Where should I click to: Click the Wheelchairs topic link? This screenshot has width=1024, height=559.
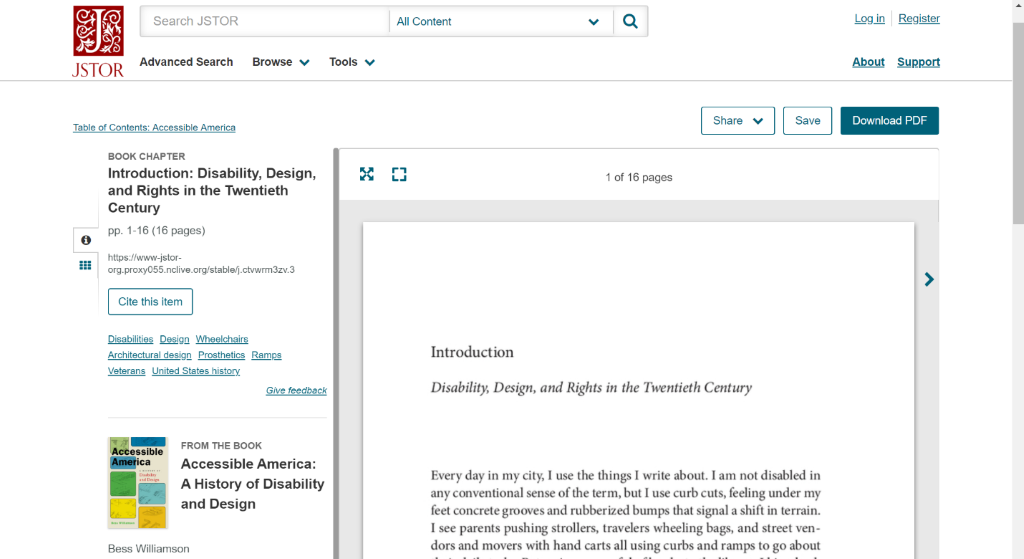coord(222,340)
